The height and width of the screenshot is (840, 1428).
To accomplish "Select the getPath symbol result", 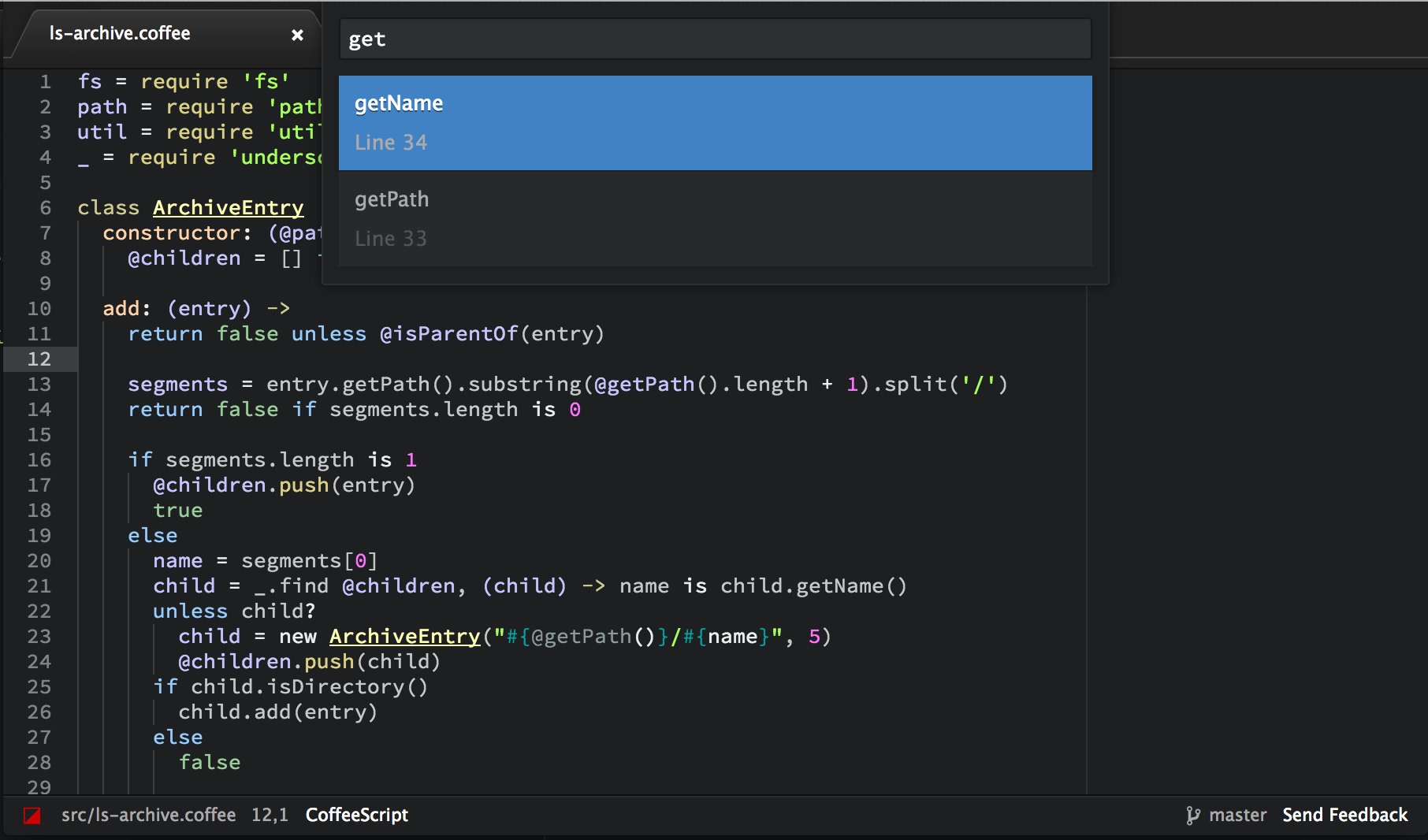I will point(715,218).
